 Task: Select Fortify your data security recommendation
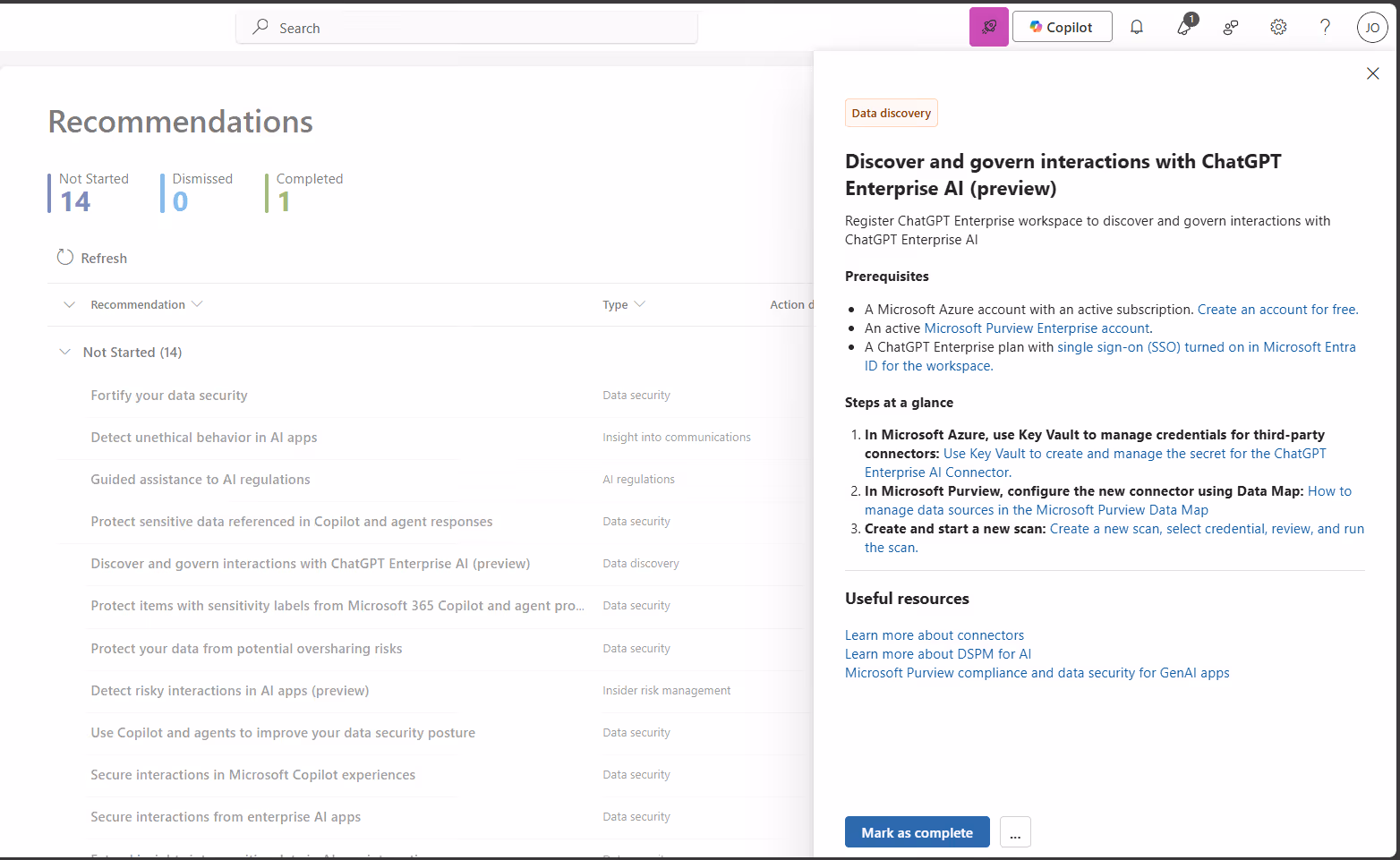coord(169,396)
